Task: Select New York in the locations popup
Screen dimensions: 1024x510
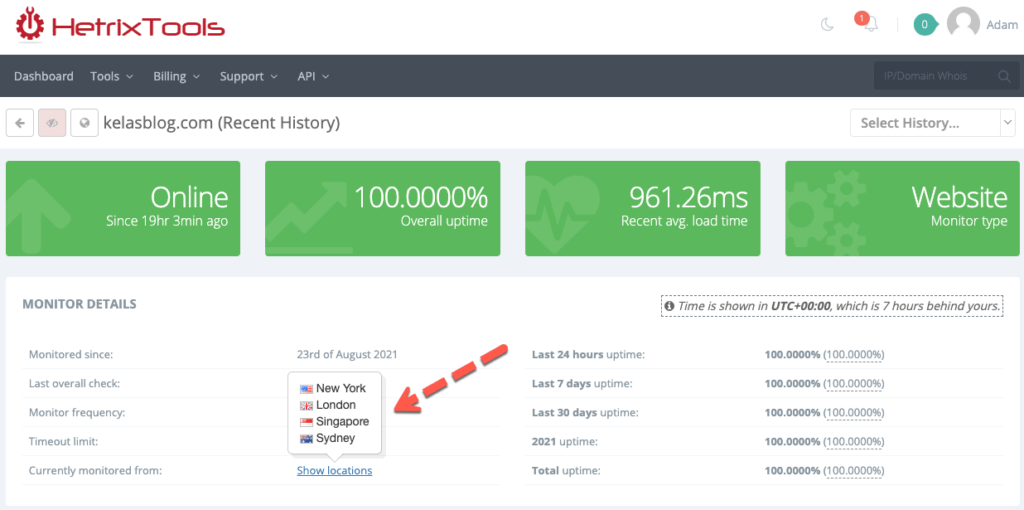Action: [x=341, y=389]
